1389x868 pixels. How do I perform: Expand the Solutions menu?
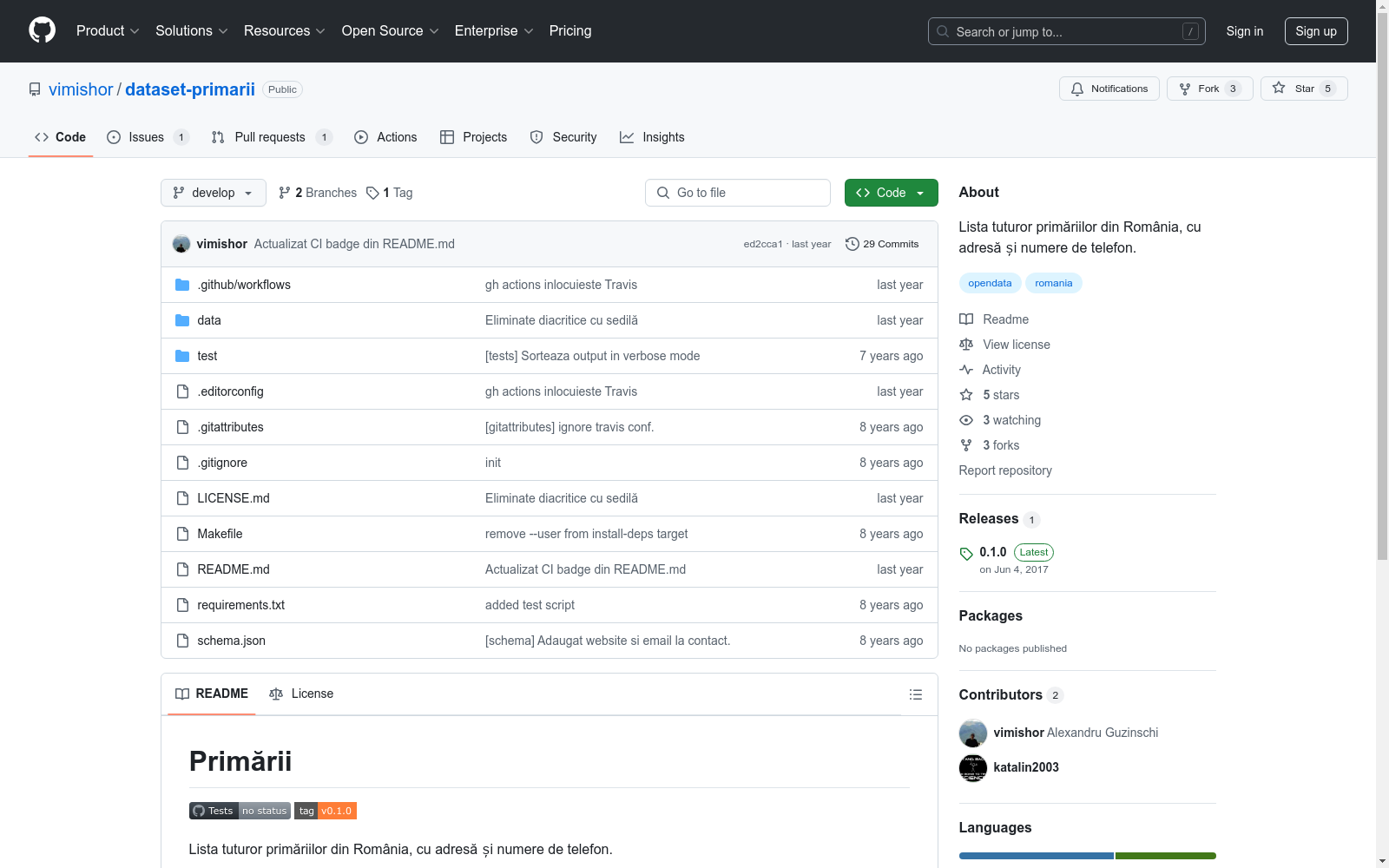point(192,31)
